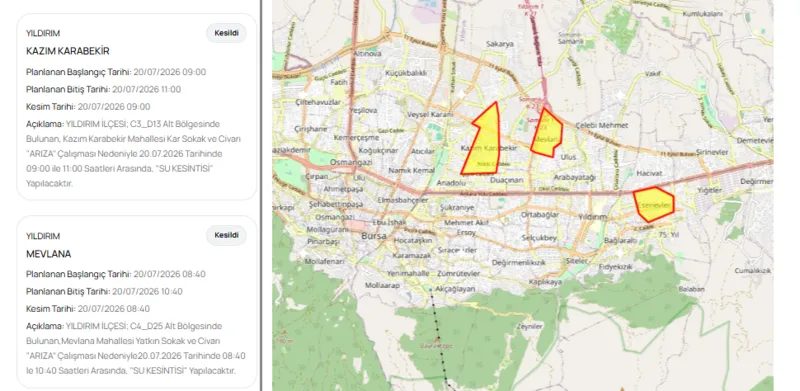Click the Elmasbahçeler map label
This screenshot has width=800, height=391.
(x=403, y=201)
